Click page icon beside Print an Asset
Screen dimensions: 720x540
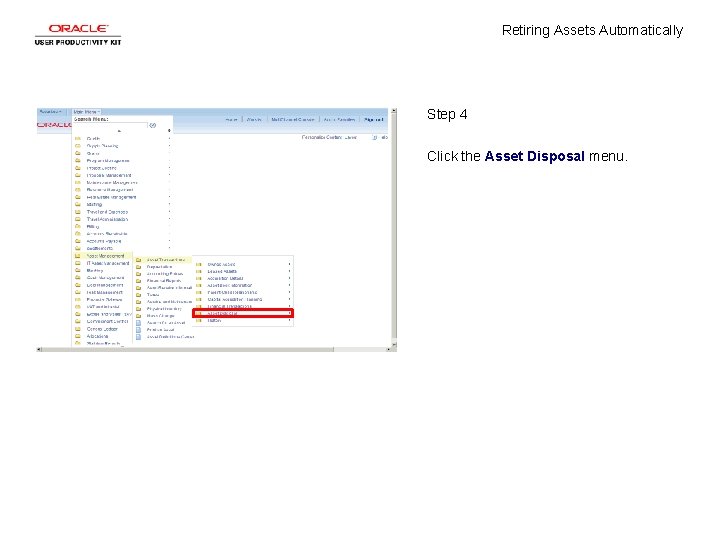tap(138, 330)
